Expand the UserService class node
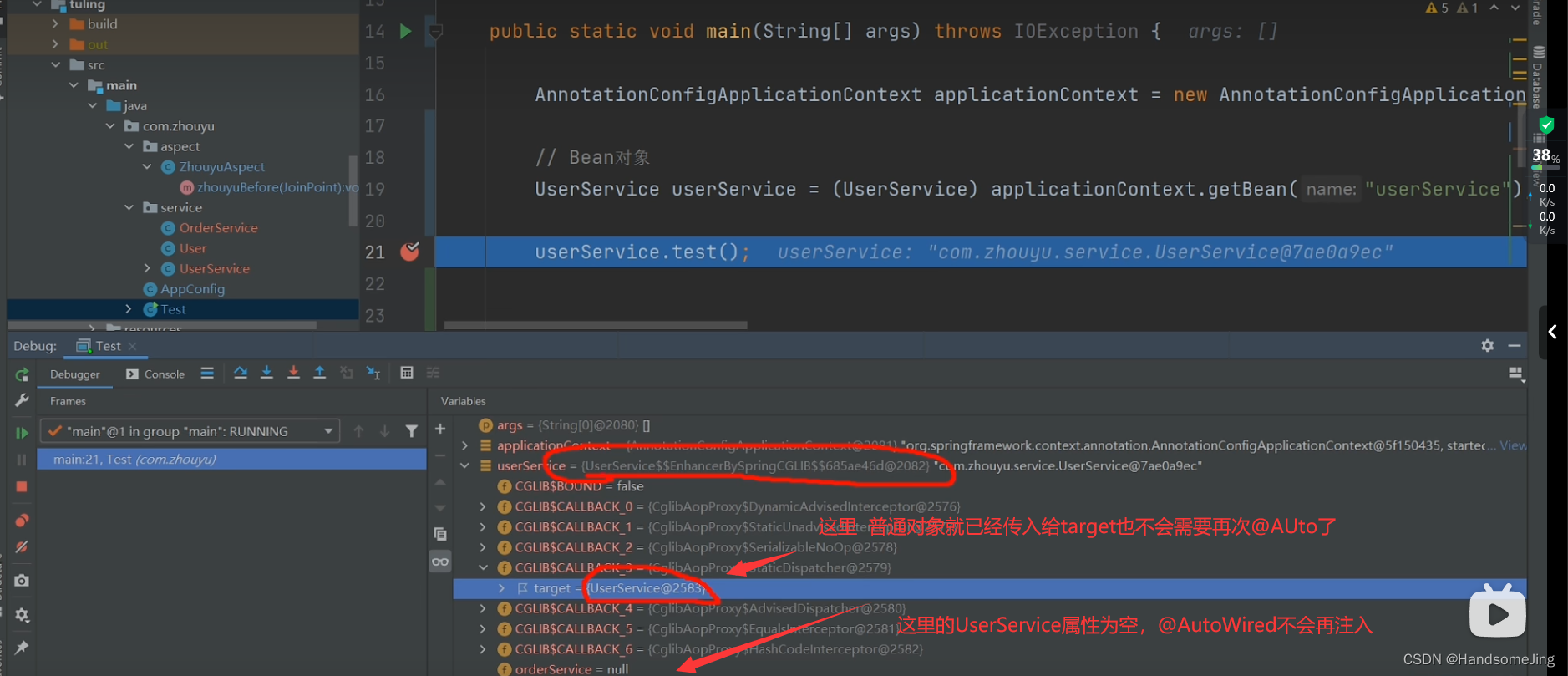 click(x=147, y=268)
